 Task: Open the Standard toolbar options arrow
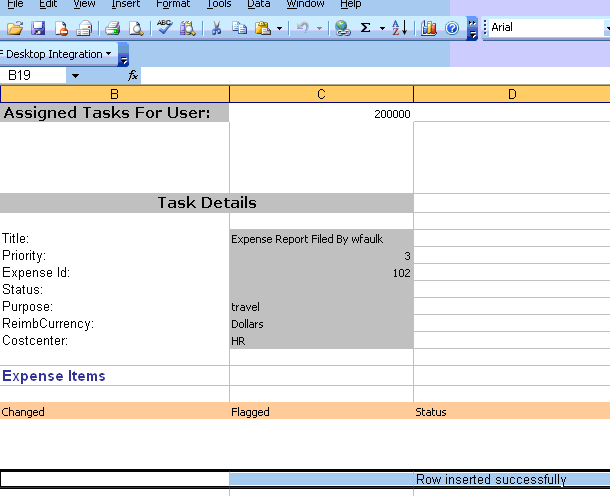click(x=472, y=28)
